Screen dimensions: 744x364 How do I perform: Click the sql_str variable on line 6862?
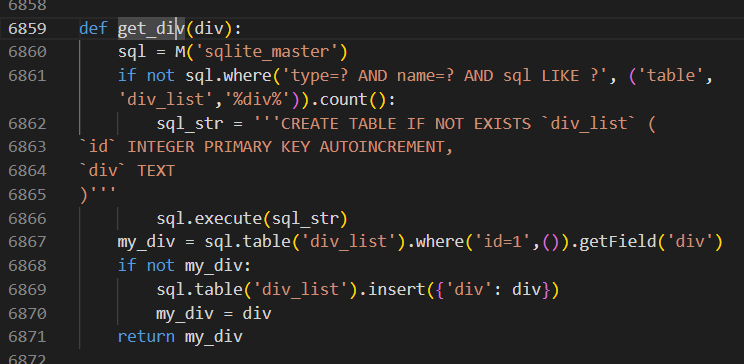tap(190, 123)
